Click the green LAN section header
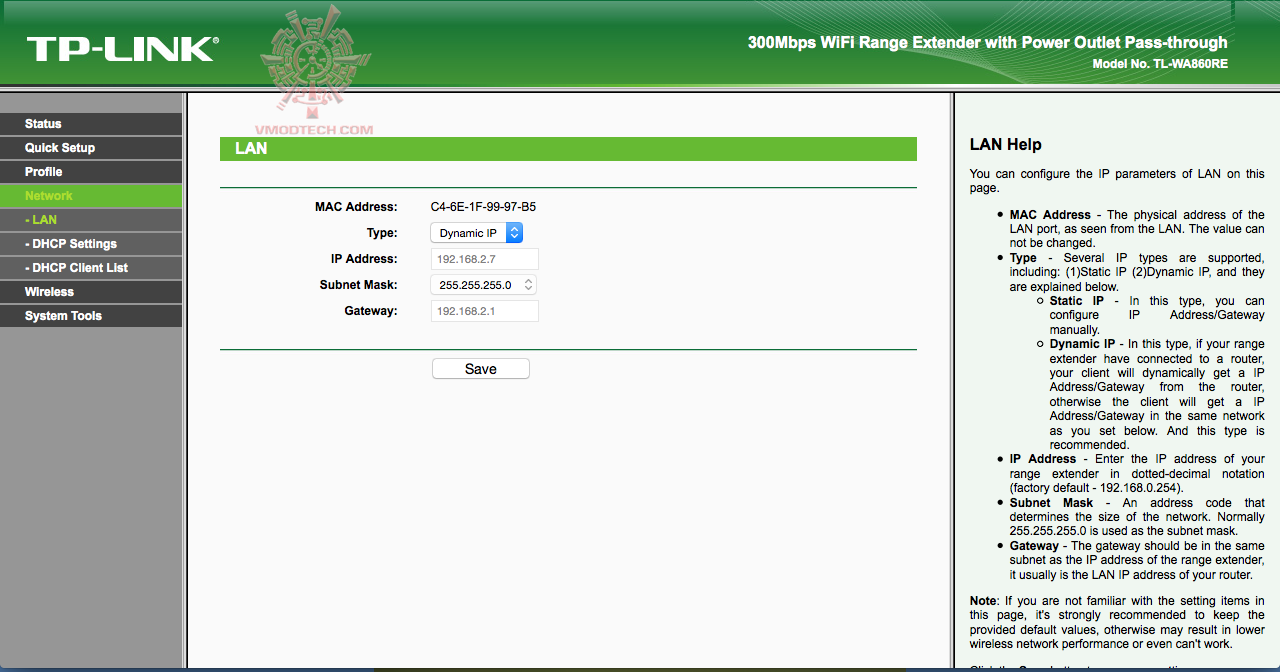 (568, 149)
